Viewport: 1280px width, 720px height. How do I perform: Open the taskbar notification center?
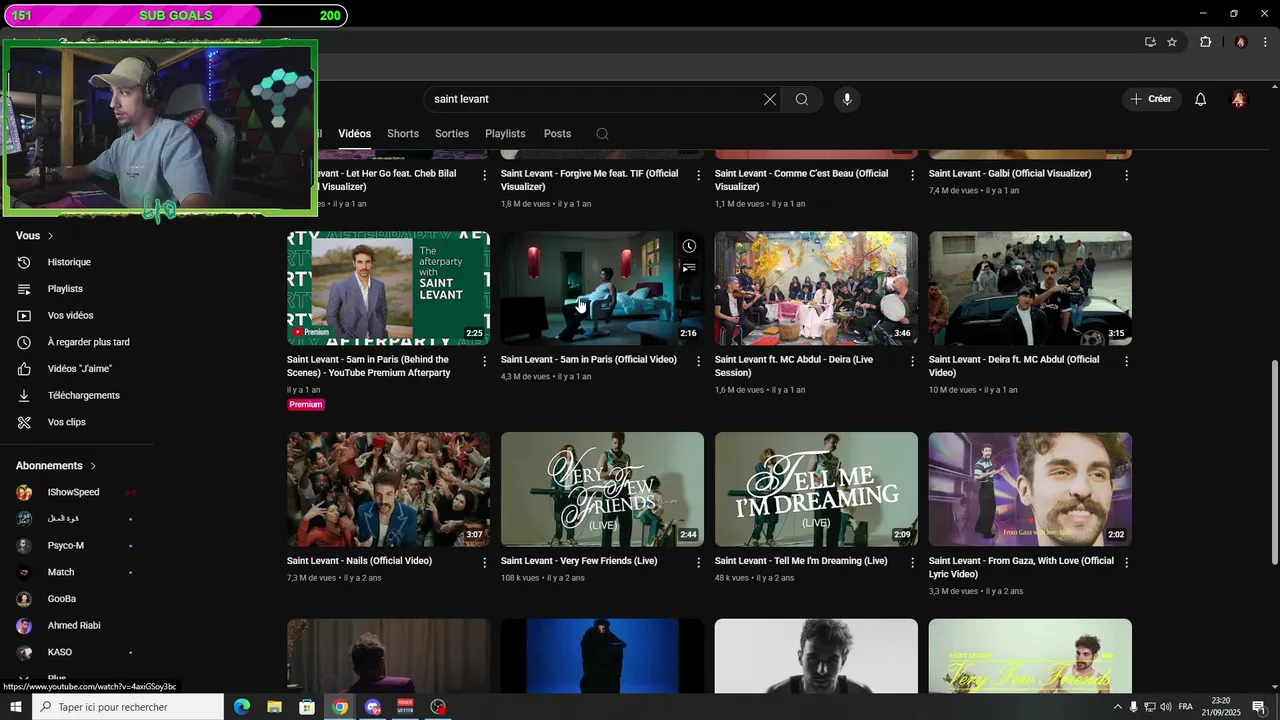tap(1259, 707)
